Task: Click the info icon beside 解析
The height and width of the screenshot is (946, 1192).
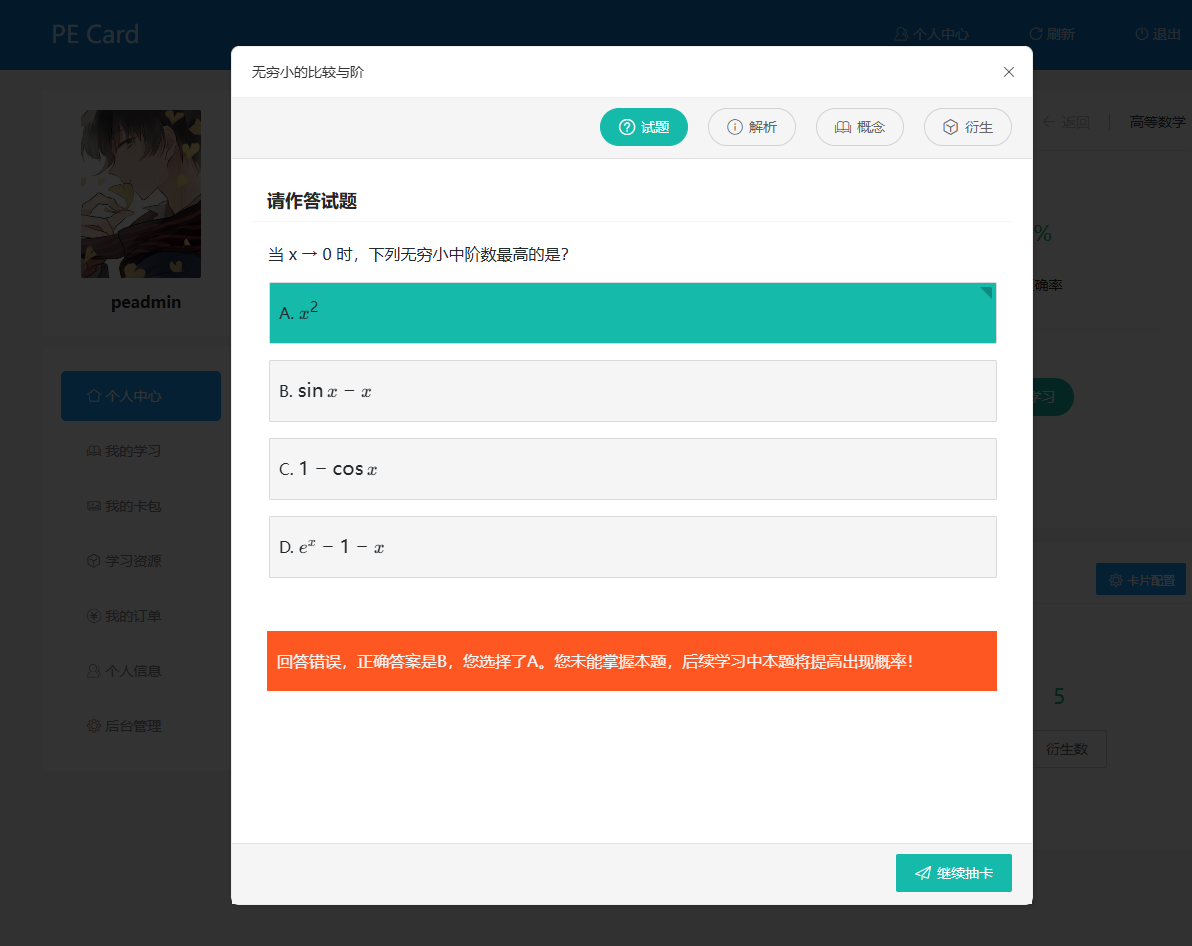Action: [735, 127]
